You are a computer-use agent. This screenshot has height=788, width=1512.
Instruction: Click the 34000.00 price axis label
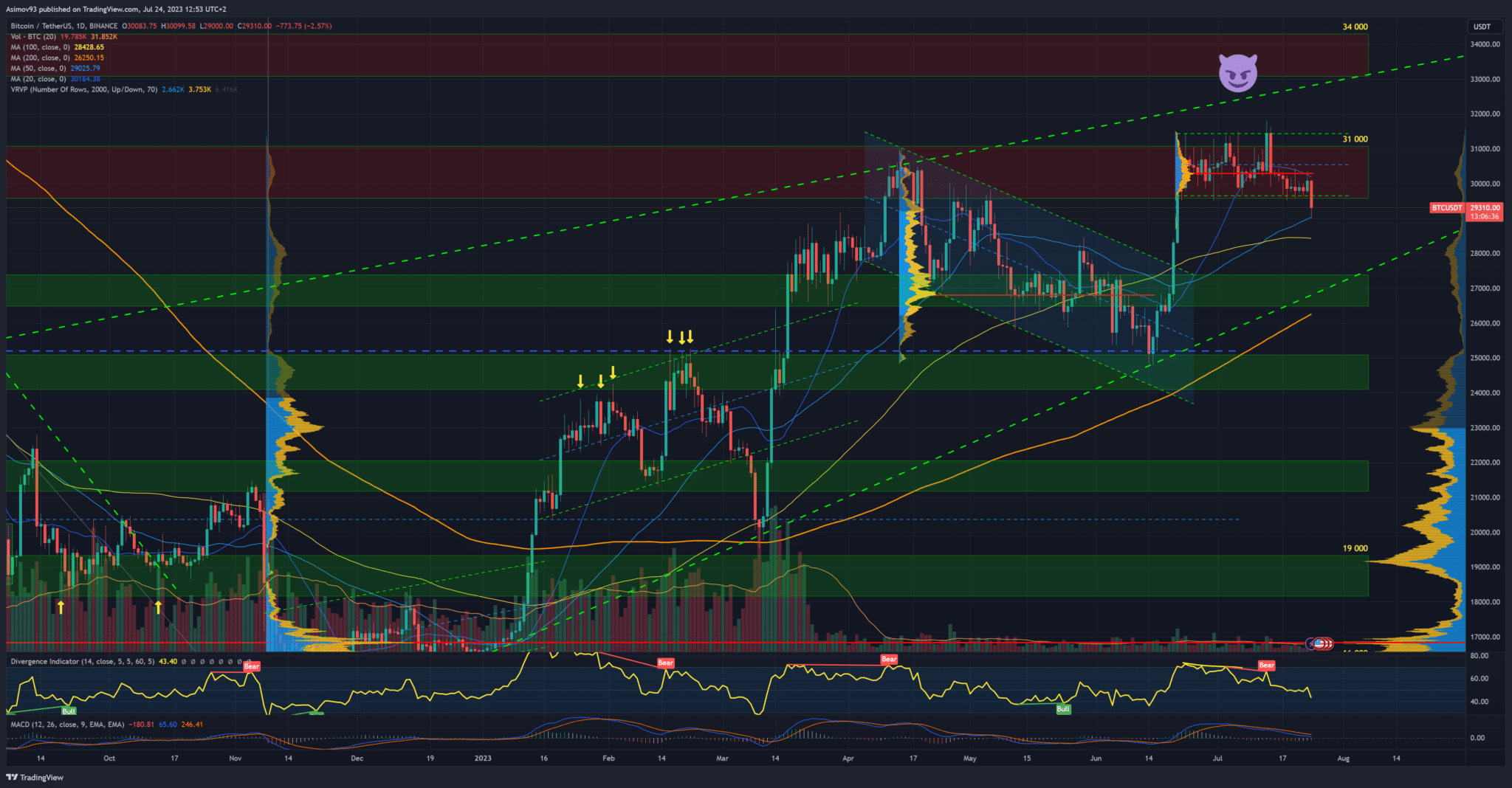tap(1485, 44)
